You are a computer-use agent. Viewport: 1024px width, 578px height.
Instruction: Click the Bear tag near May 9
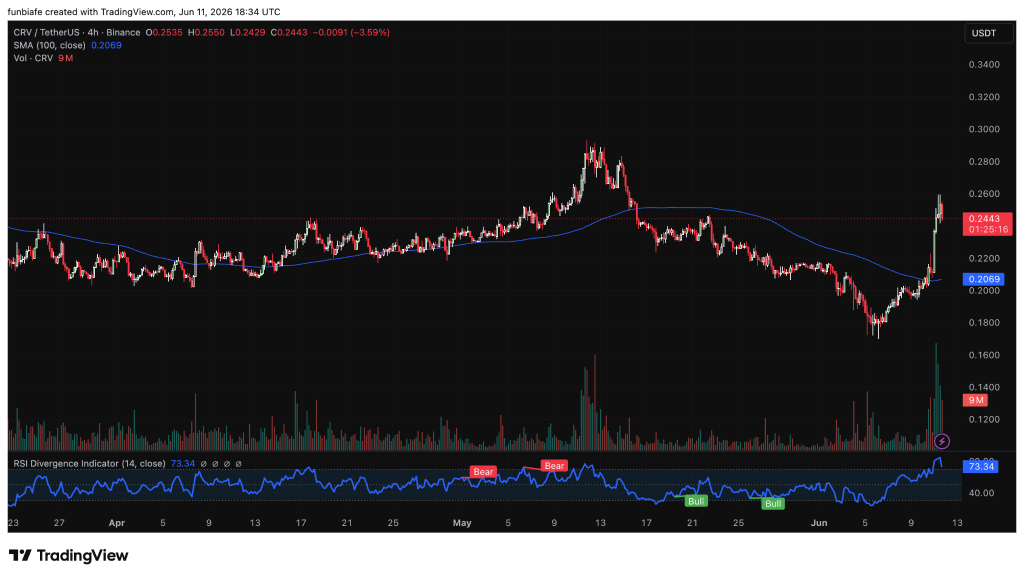[554, 466]
